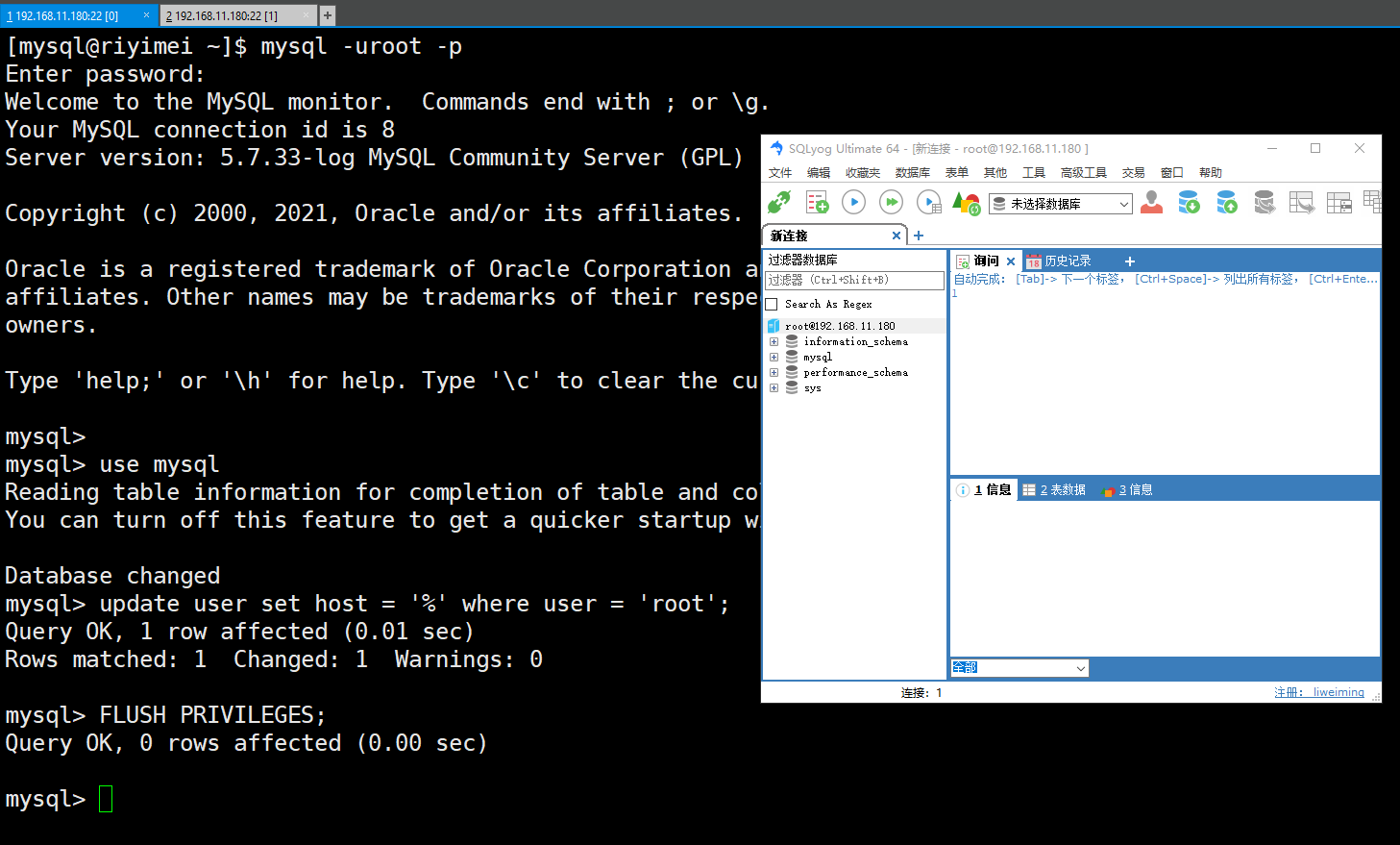This screenshot has width=1400, height=845.
Task: Switch to the 2 表数据 tab
Action: [1054, 490]
